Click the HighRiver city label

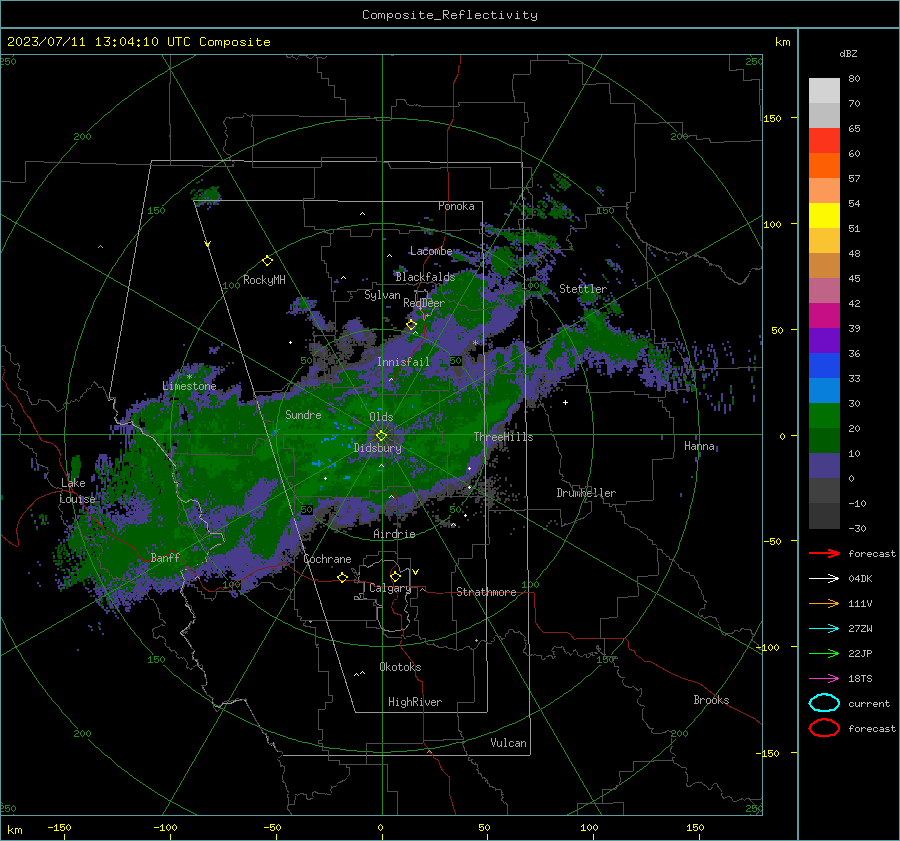point(414,702)
